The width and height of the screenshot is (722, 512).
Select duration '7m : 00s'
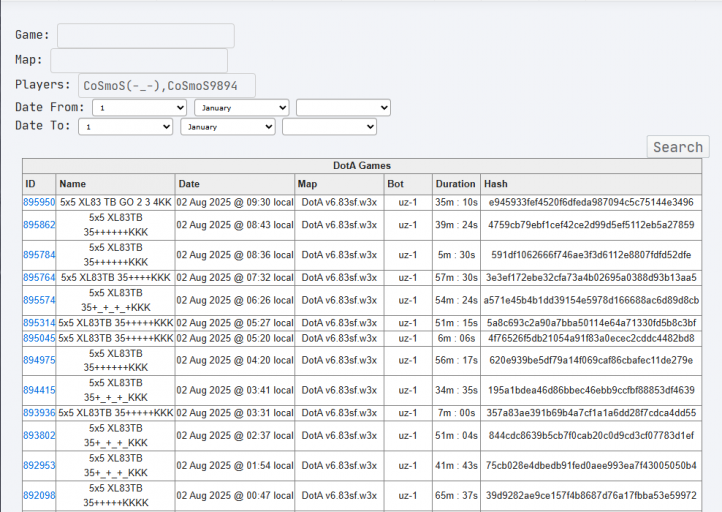[x=456, y=413]
